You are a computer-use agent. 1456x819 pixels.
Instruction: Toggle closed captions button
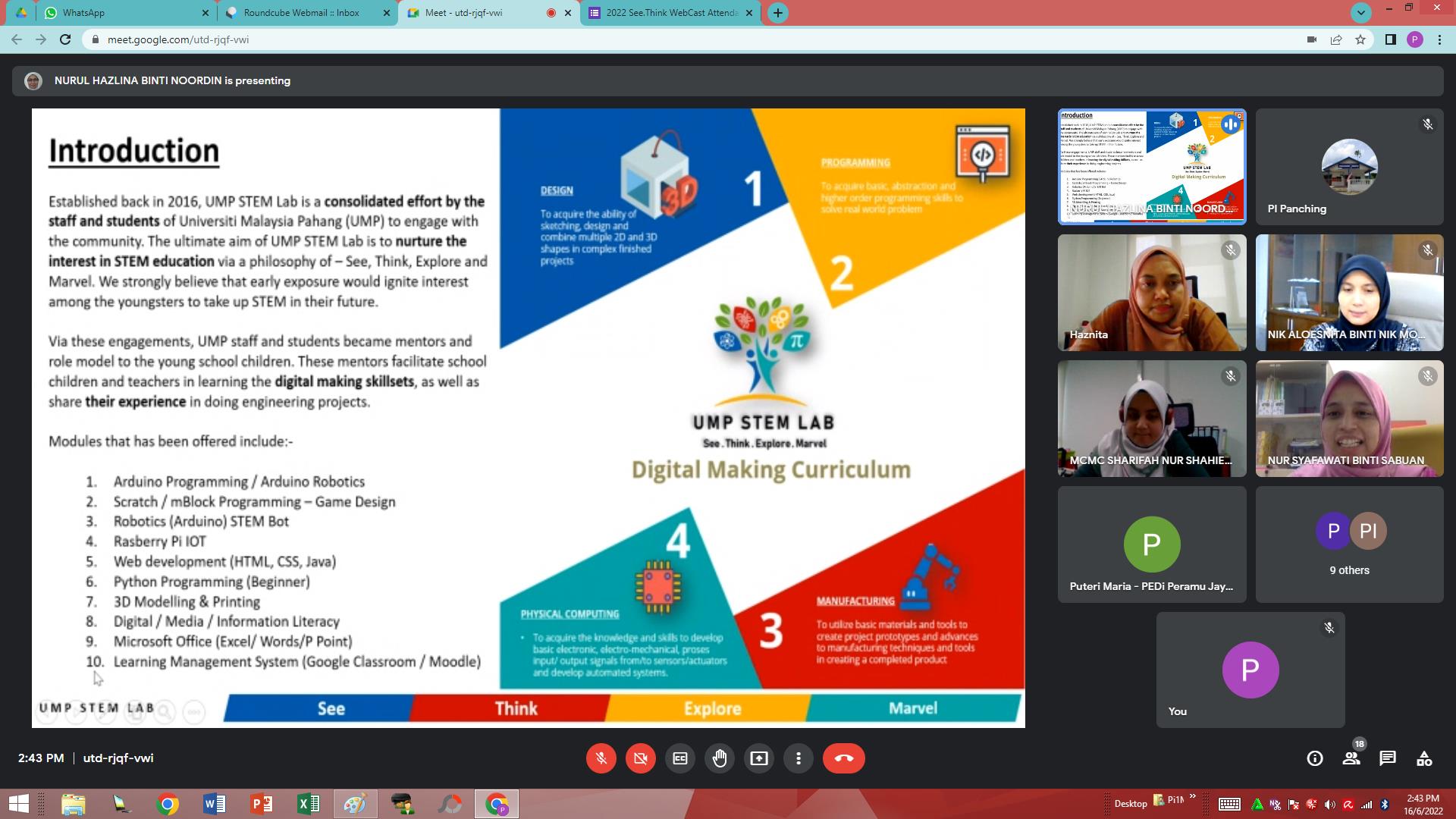pyautogui.click(x=680, y=758)
